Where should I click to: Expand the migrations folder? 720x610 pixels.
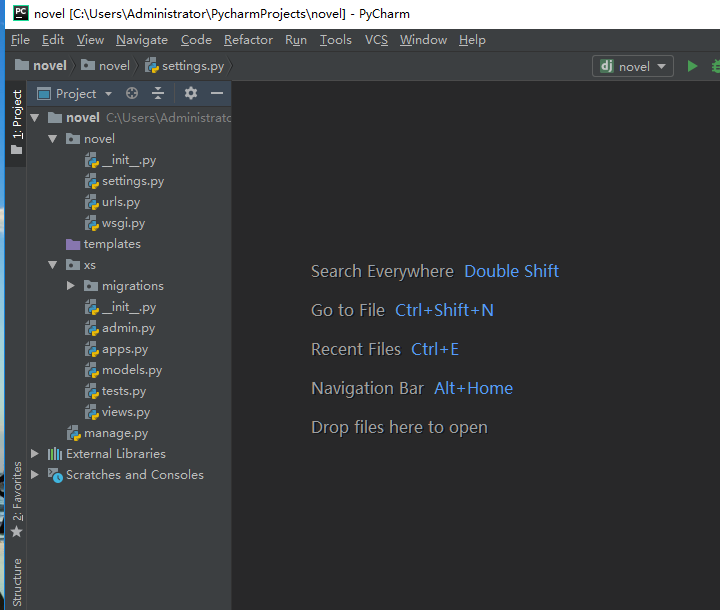coord(71,286)
